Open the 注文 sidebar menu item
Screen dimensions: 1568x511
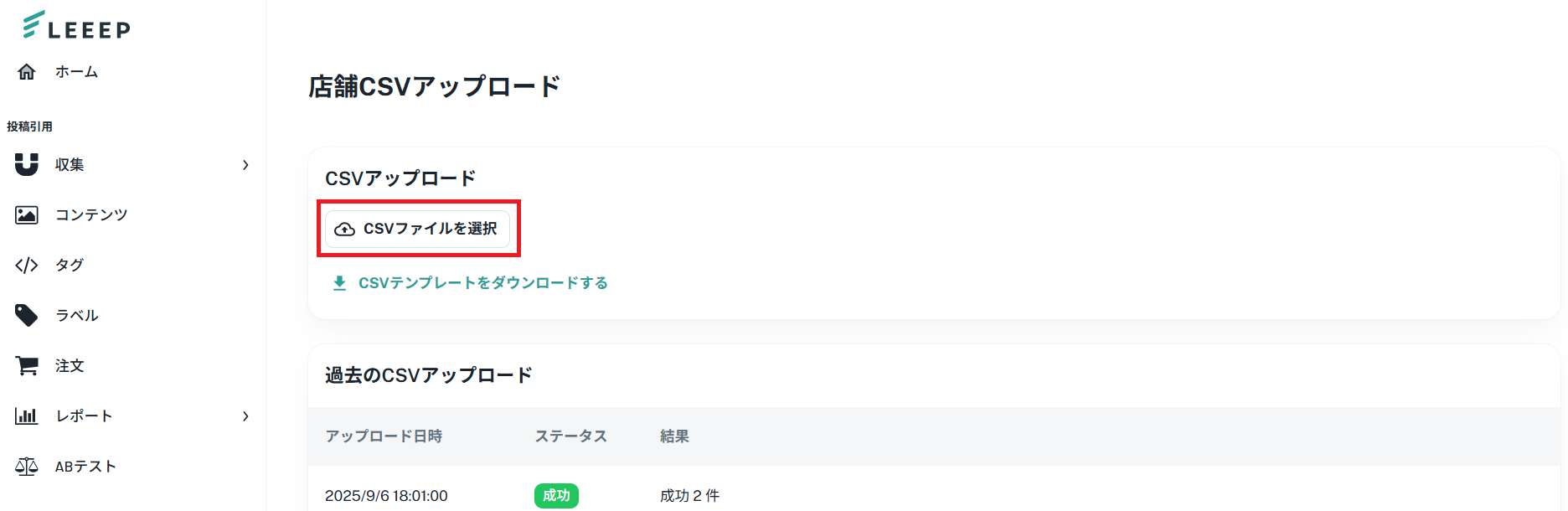(70, 366)
